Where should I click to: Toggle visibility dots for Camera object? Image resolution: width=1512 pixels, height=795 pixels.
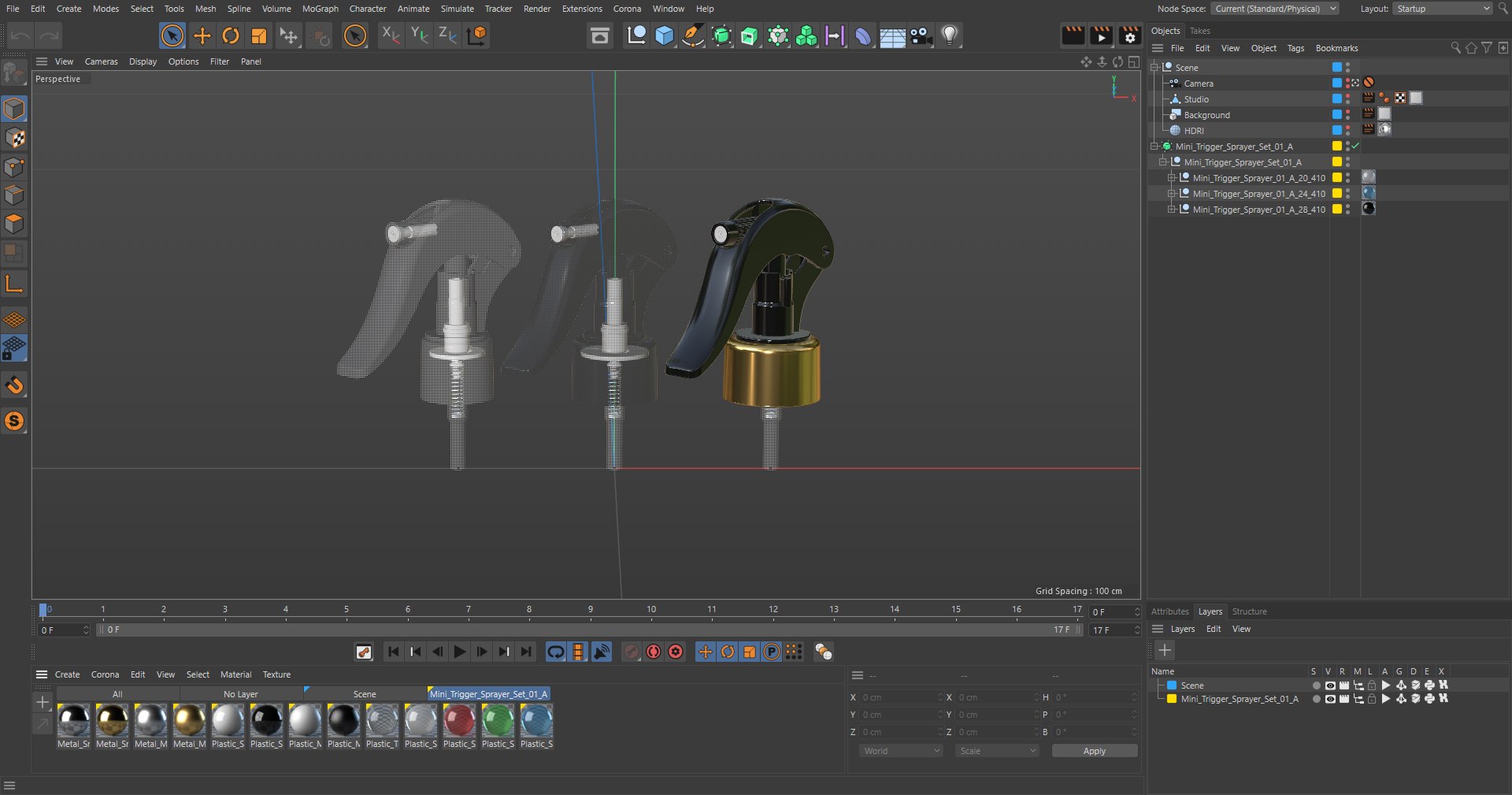[1347, 83]
